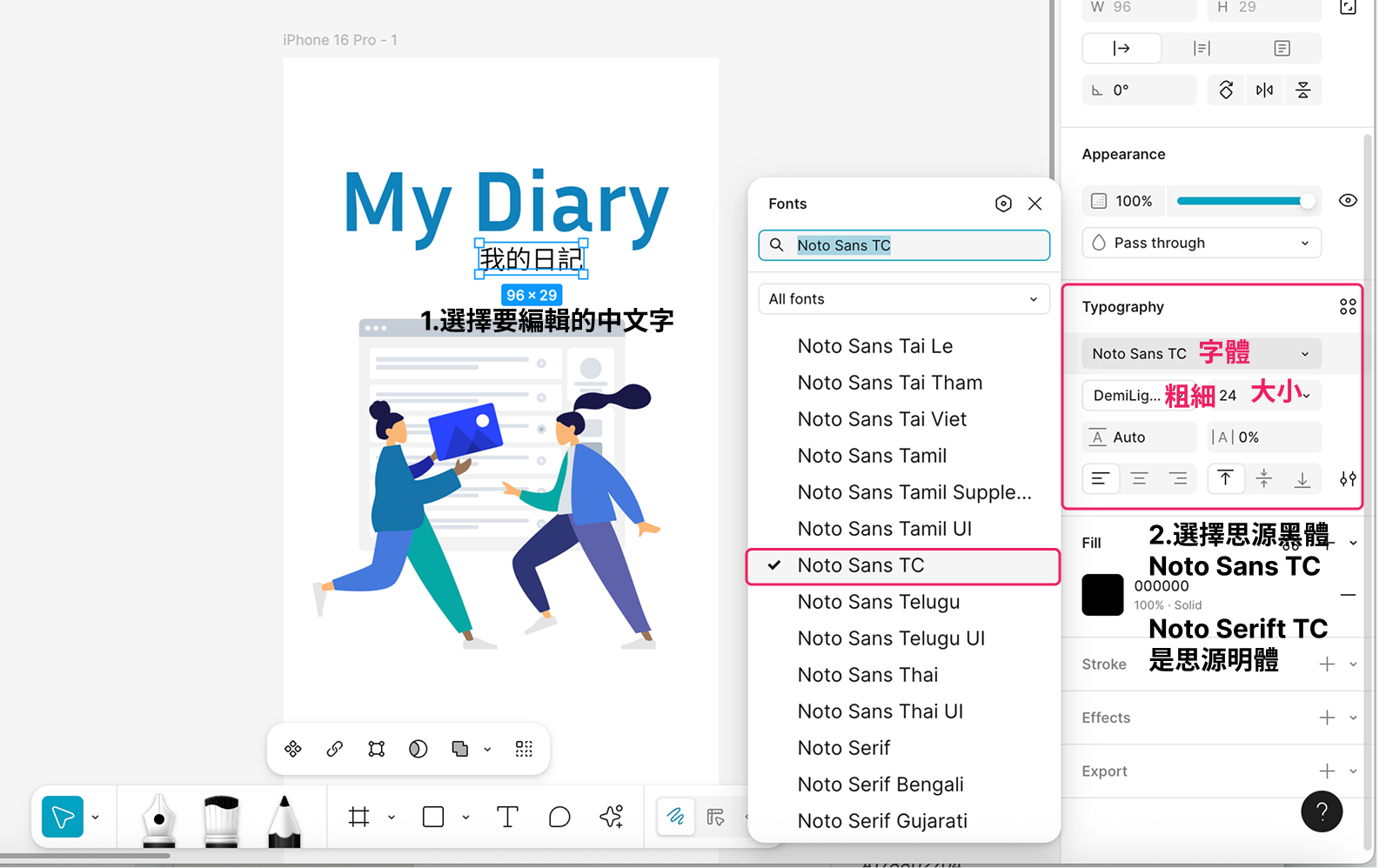Click the black fill color swatch
Image resolution: width=1386 pixels, height=868 pixels.
point(1102,595)
